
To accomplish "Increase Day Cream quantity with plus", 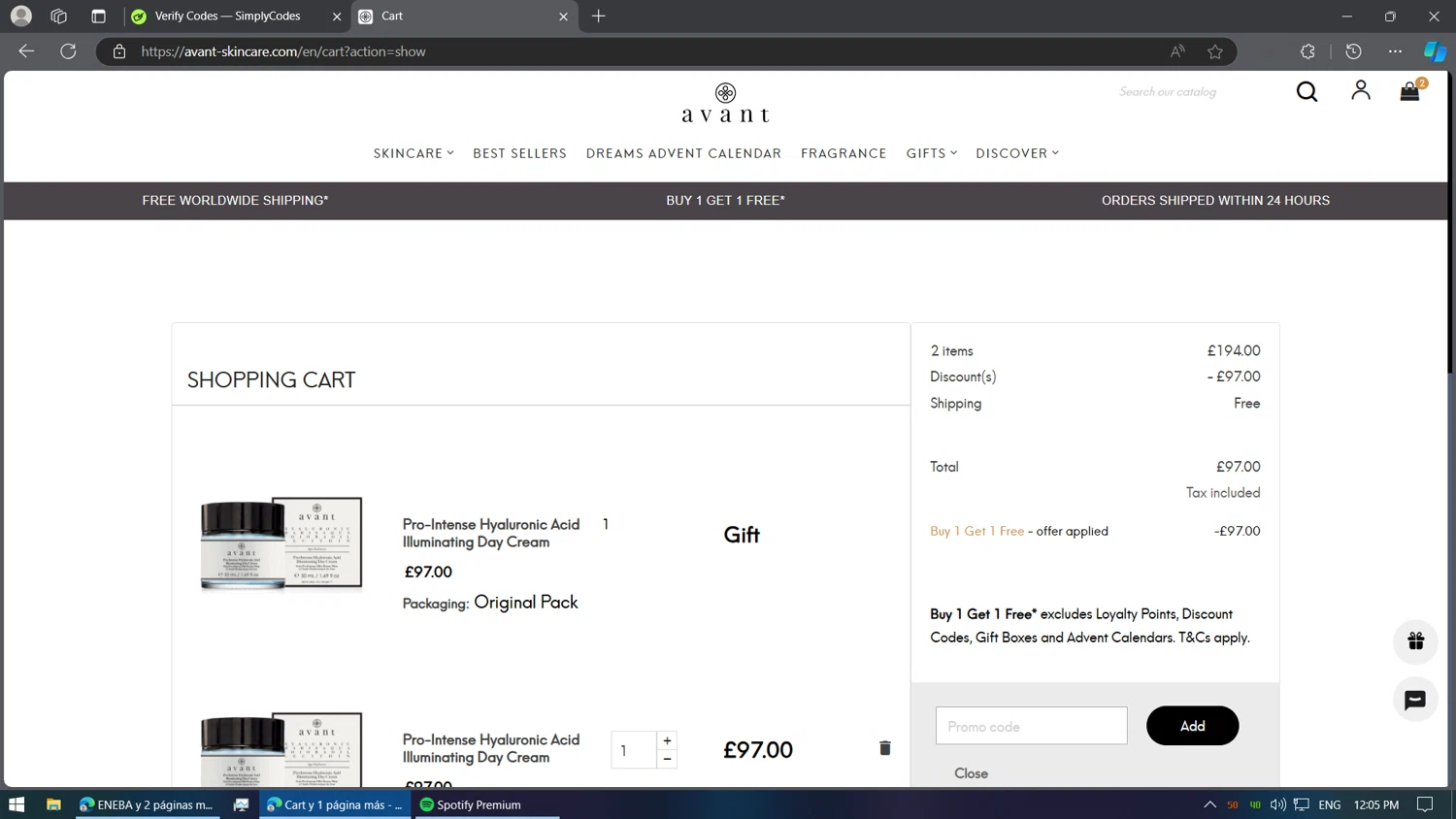I will (667, 740).
